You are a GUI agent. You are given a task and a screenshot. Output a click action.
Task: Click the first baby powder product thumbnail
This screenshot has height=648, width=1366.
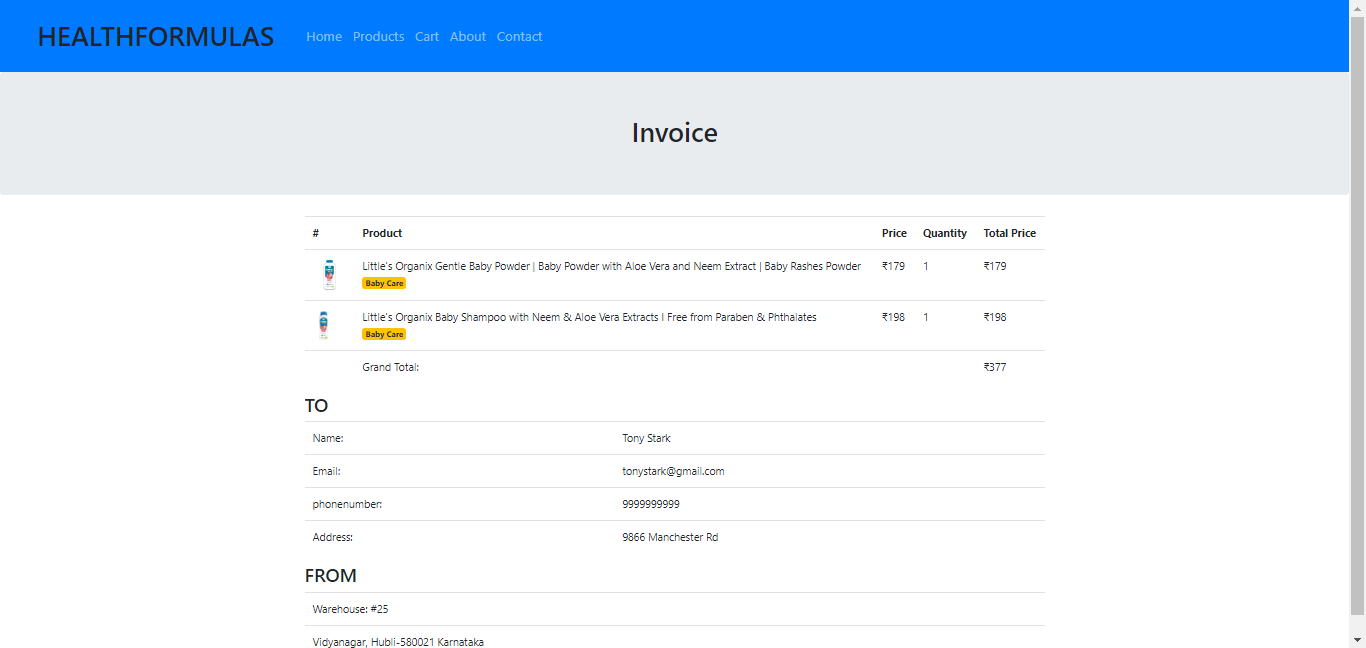point(330,272)
